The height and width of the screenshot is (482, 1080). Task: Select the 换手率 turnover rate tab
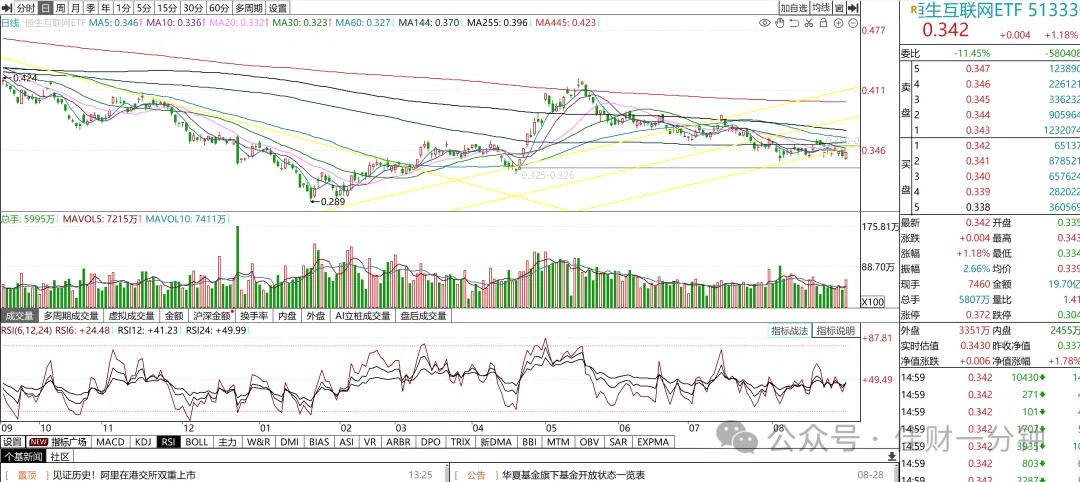pyautogui.click(x=254, y=316)
